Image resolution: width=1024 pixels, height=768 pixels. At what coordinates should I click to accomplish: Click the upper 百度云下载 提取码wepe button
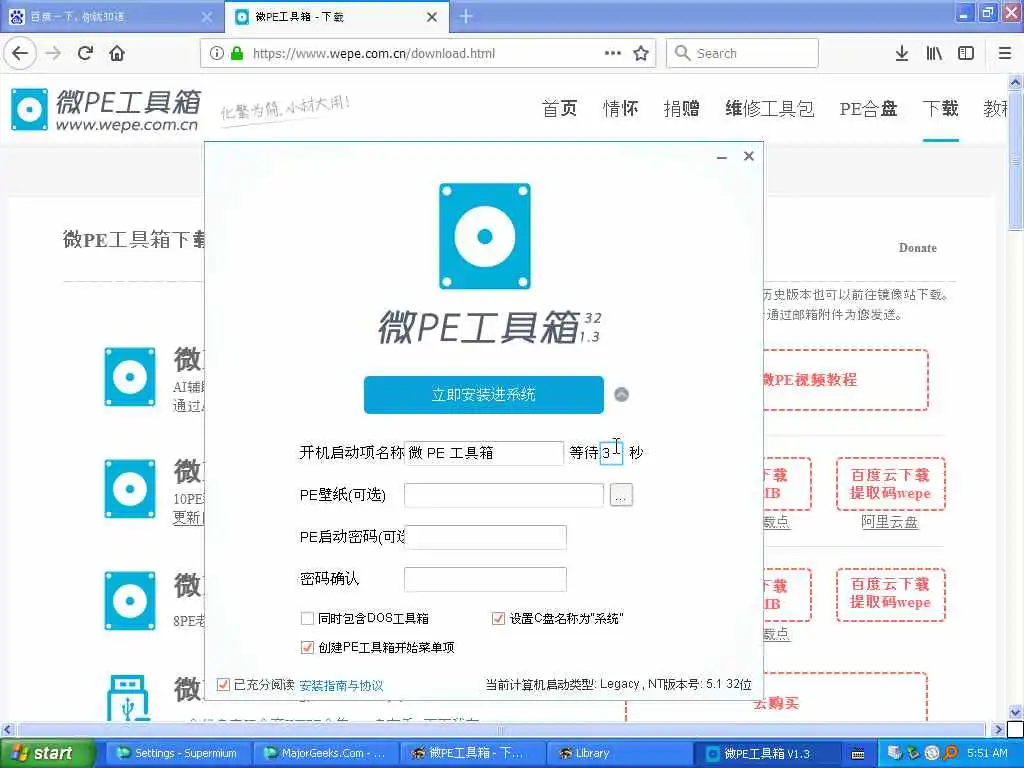pyautogui.click(x=890, y=484)
